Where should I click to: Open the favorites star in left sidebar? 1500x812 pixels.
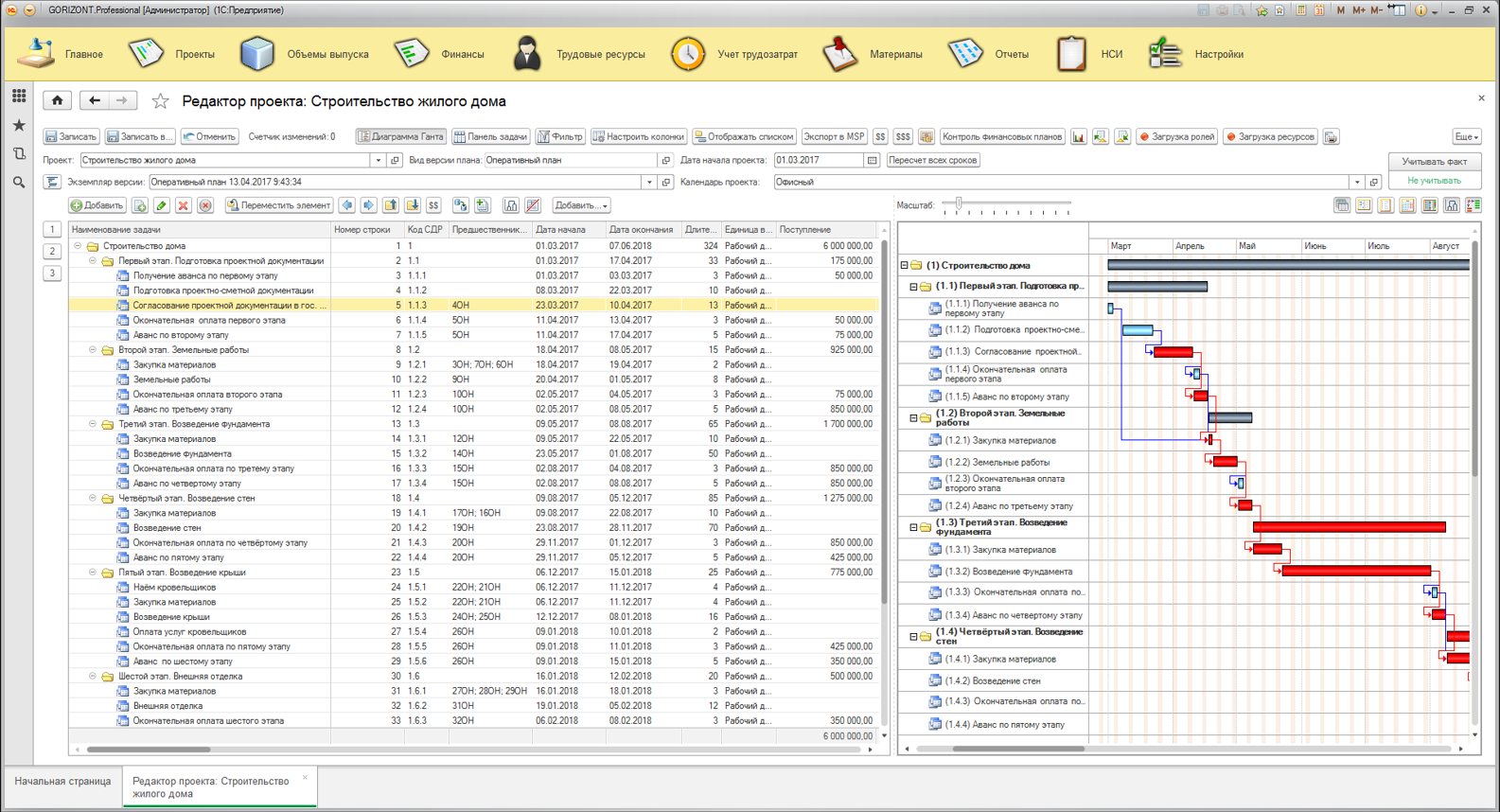[x=19, y=125]
